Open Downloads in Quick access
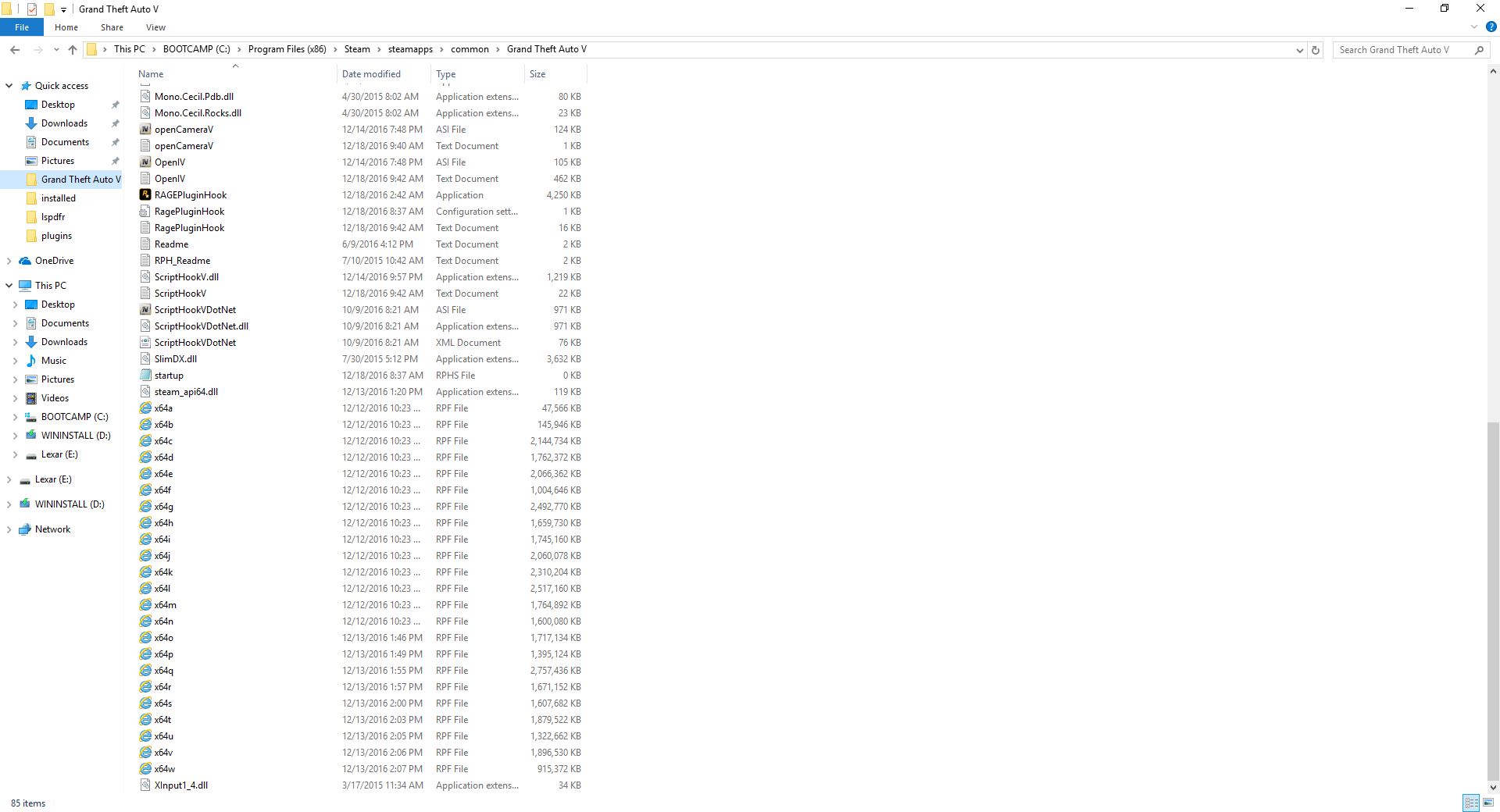 (x=64, y=123)
